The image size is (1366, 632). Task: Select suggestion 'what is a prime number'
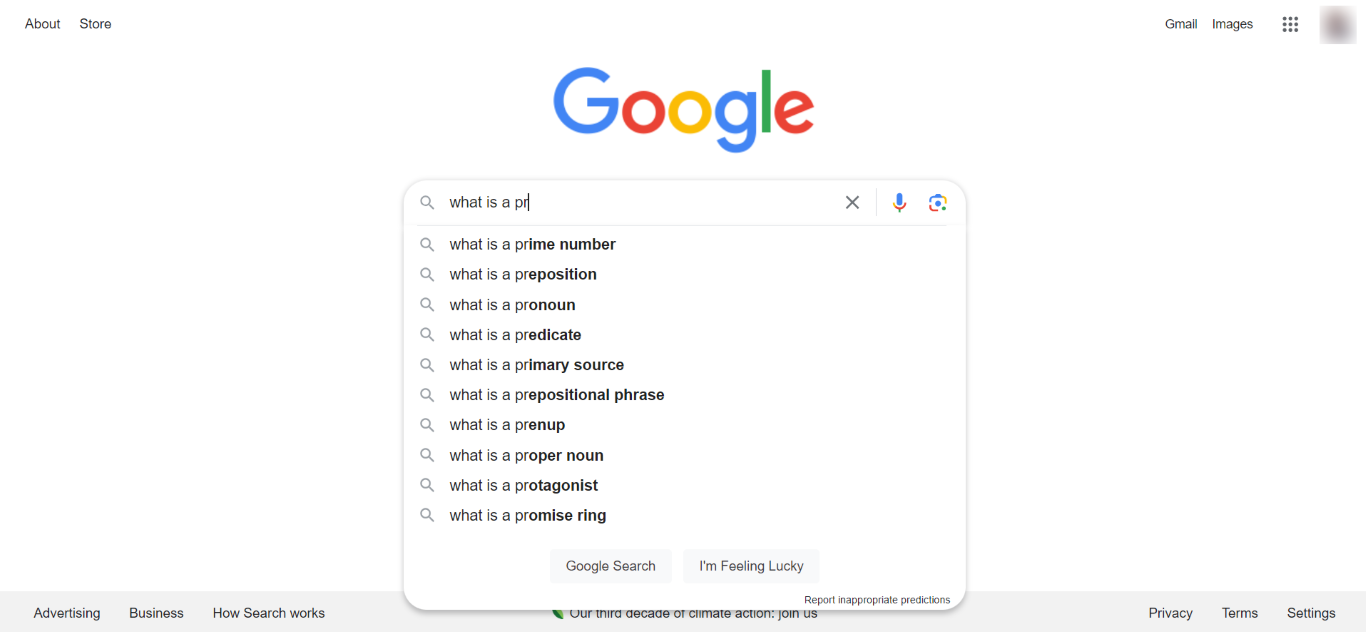coord(532,244)
